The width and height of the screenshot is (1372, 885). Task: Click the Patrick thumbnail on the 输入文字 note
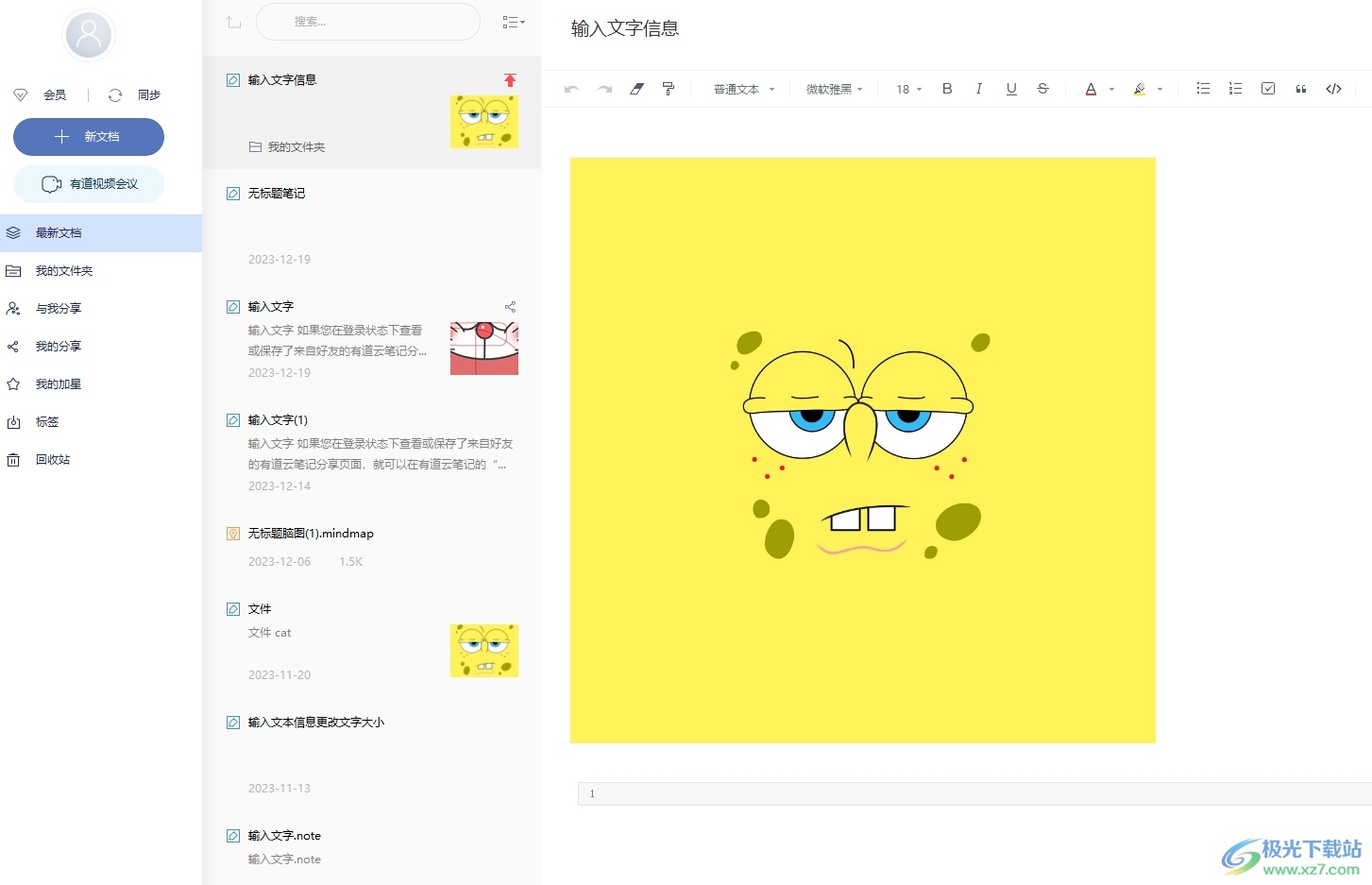484,349
